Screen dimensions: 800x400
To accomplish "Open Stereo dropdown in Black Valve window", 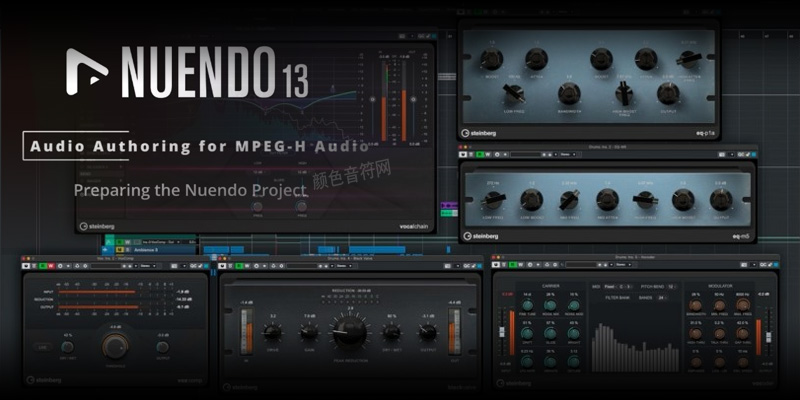I will point(344,266).
